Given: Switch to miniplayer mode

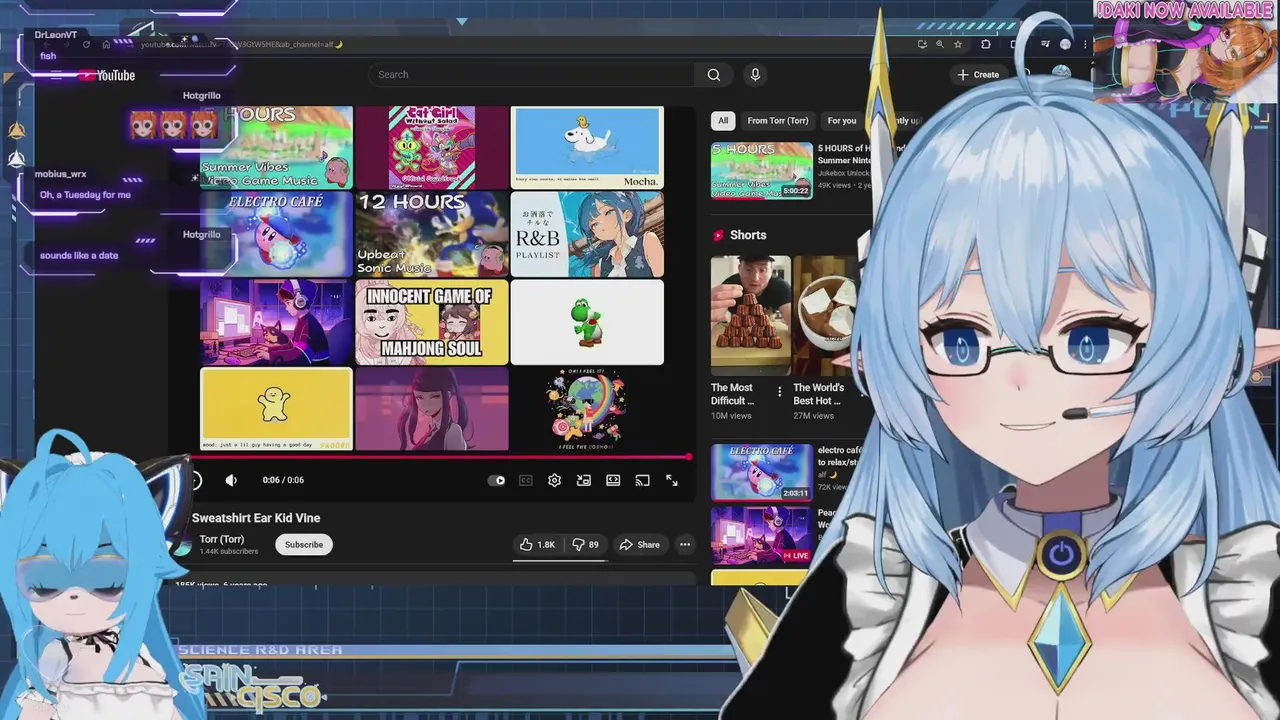Looking at the screenshot, I should [584, 480].
